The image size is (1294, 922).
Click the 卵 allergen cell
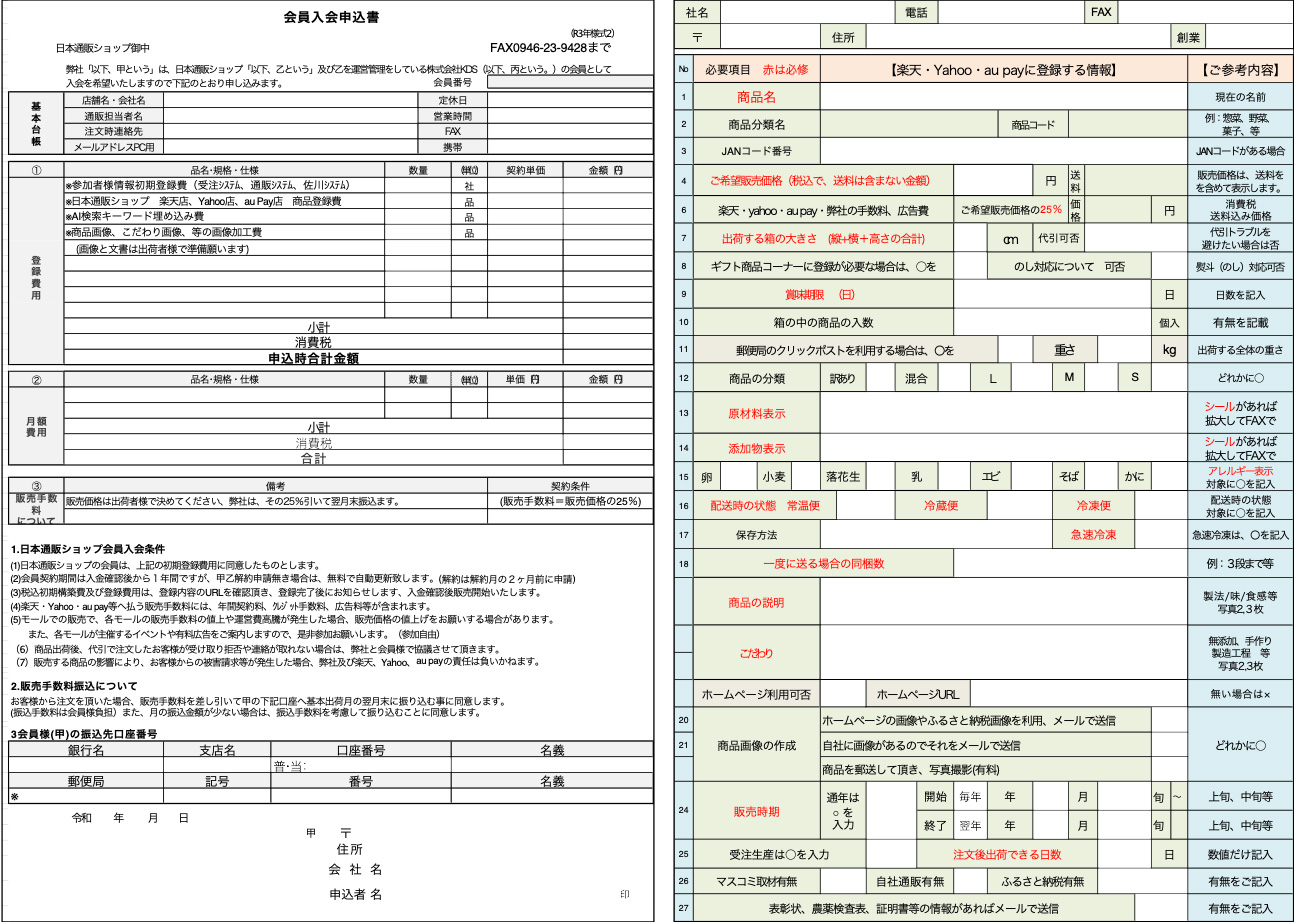(x=707, y=477)
